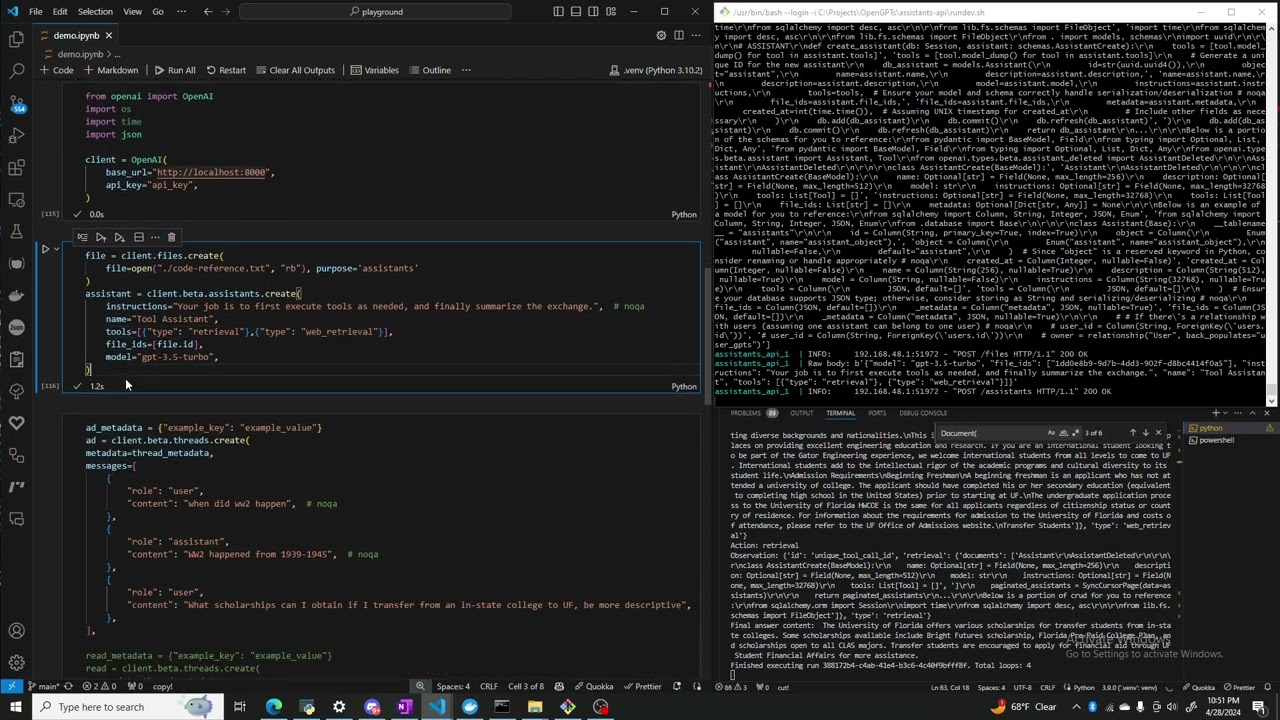Toggle Use Regular Expression in terminal find
Viewport: 1280px width, 720px height.
tap(1075, 433)
